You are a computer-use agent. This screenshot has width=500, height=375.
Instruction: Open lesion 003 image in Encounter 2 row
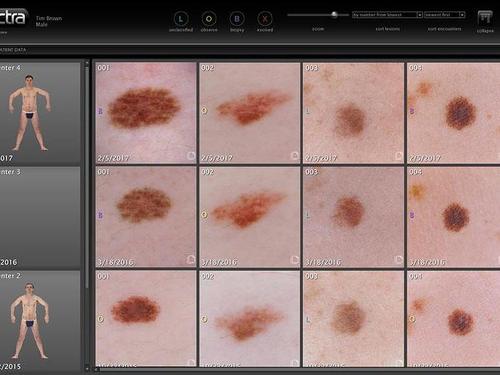click(354, 319)
